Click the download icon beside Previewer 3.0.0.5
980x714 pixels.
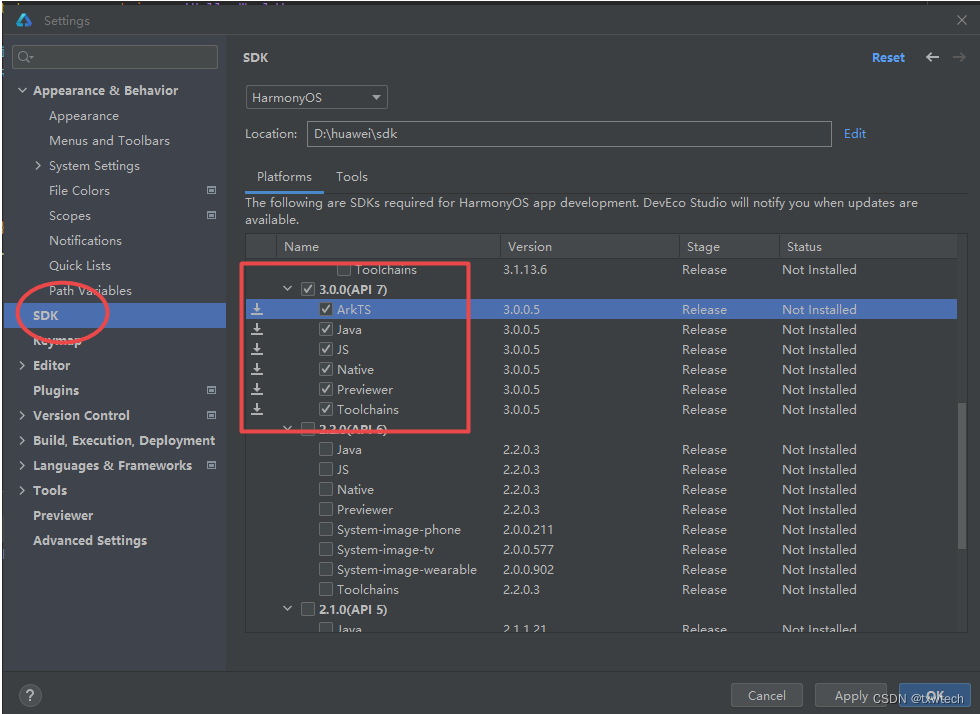(x=257, y=389)
